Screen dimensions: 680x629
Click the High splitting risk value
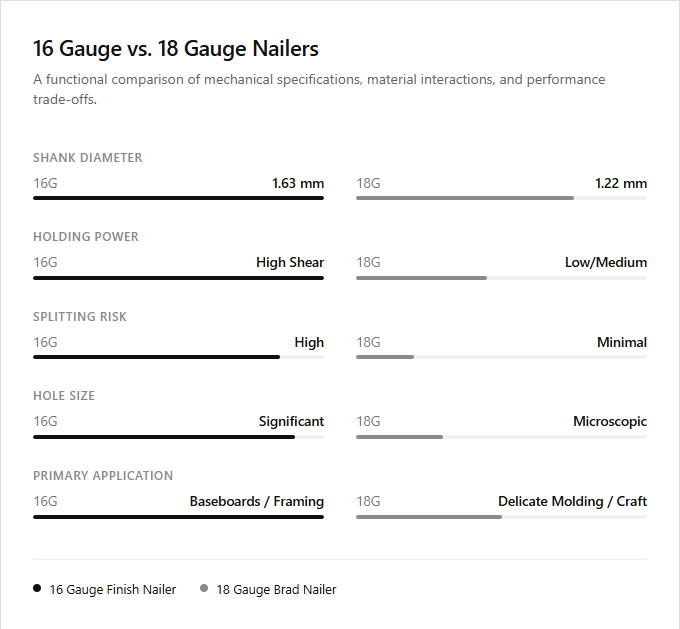click(309, 342)
